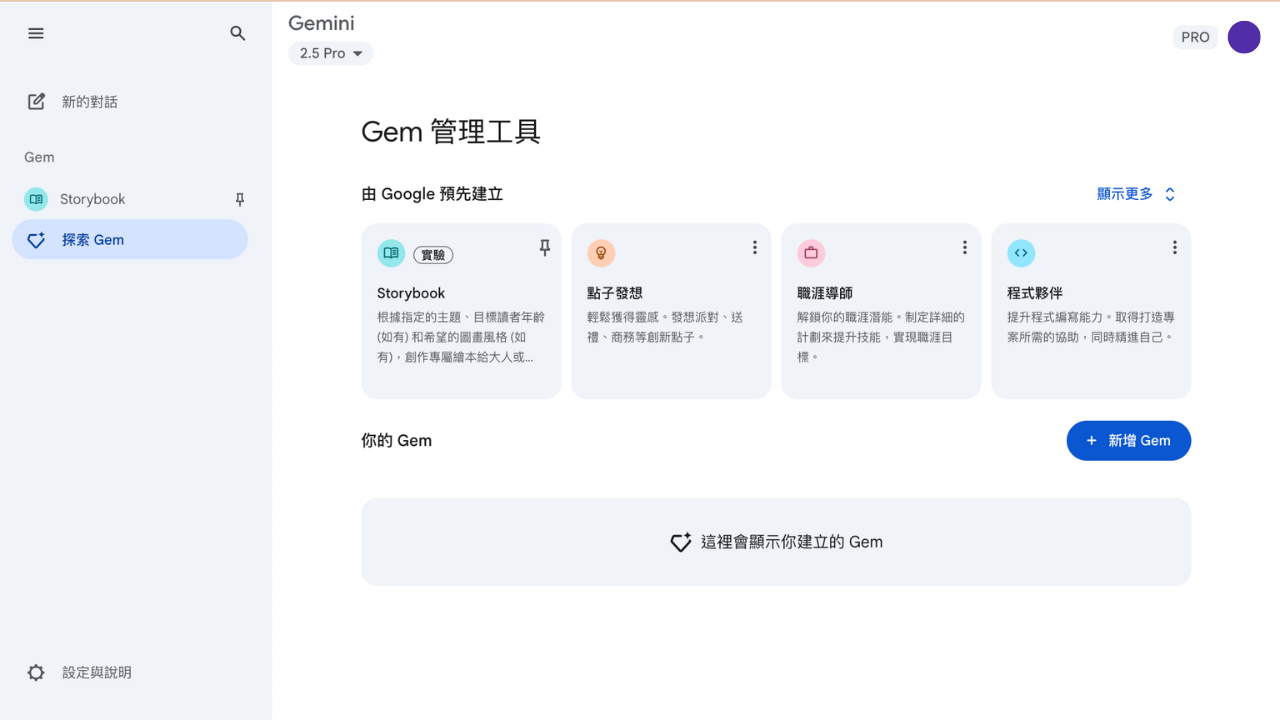The image size is (1280, 720).
Task: Click the new chat pencil icon
Action: (36, 101)
